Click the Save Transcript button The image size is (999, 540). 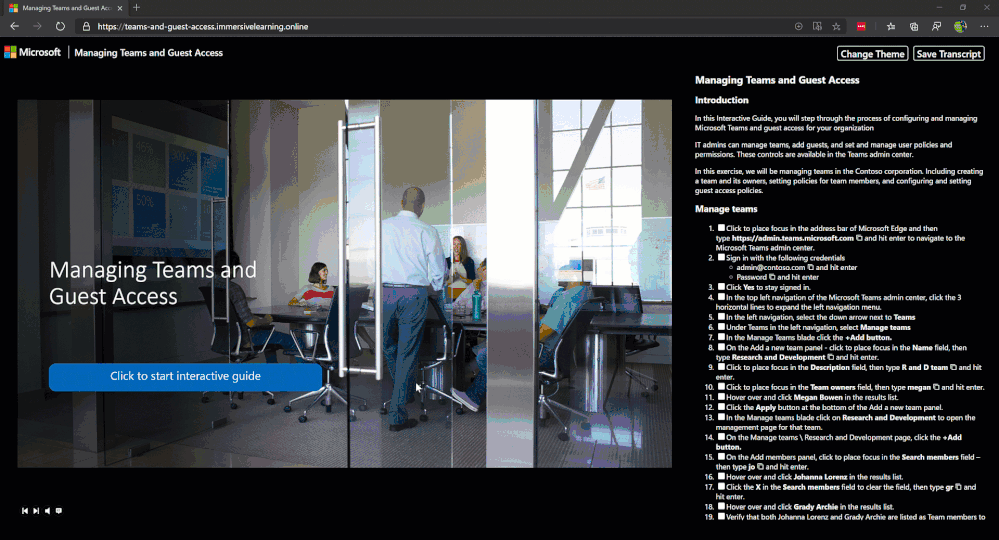point(949,53)
